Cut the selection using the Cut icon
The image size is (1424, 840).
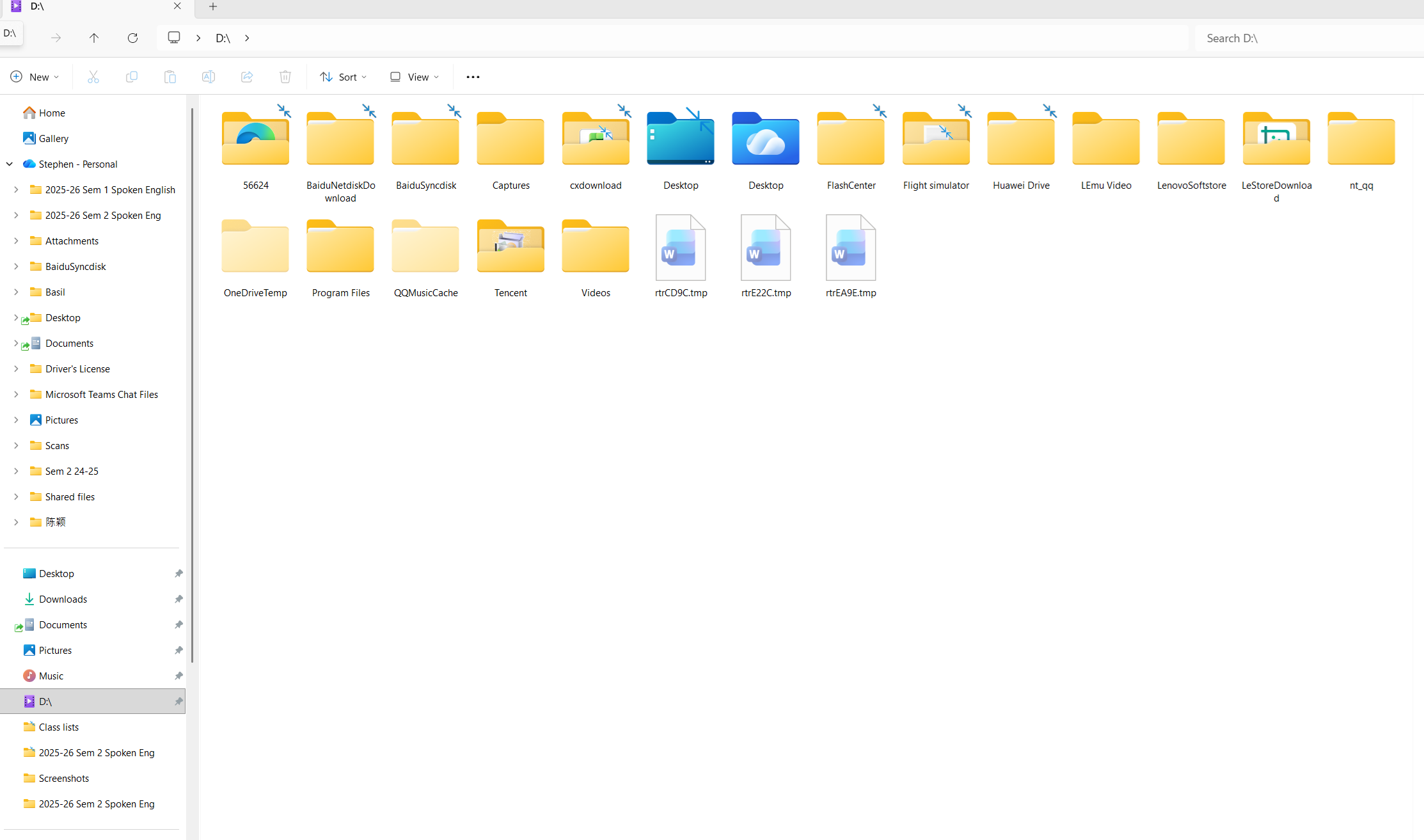tap(93, 76)
